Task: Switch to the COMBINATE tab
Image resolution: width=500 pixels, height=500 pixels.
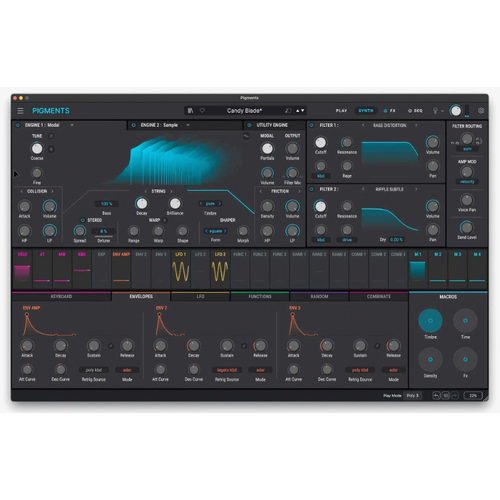Action: tap(379, 296)
